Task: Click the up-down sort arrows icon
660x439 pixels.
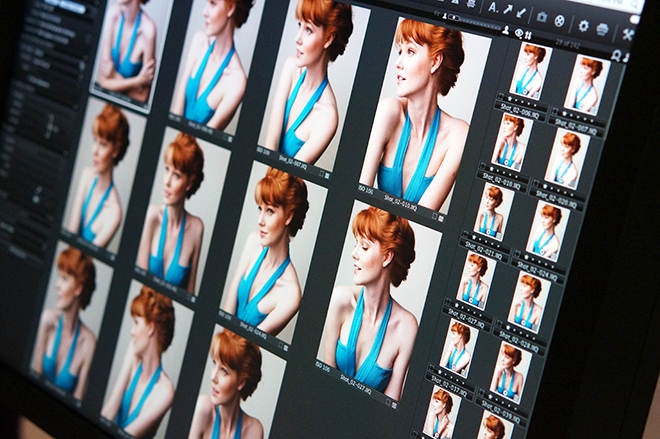Action: point(528,35)
